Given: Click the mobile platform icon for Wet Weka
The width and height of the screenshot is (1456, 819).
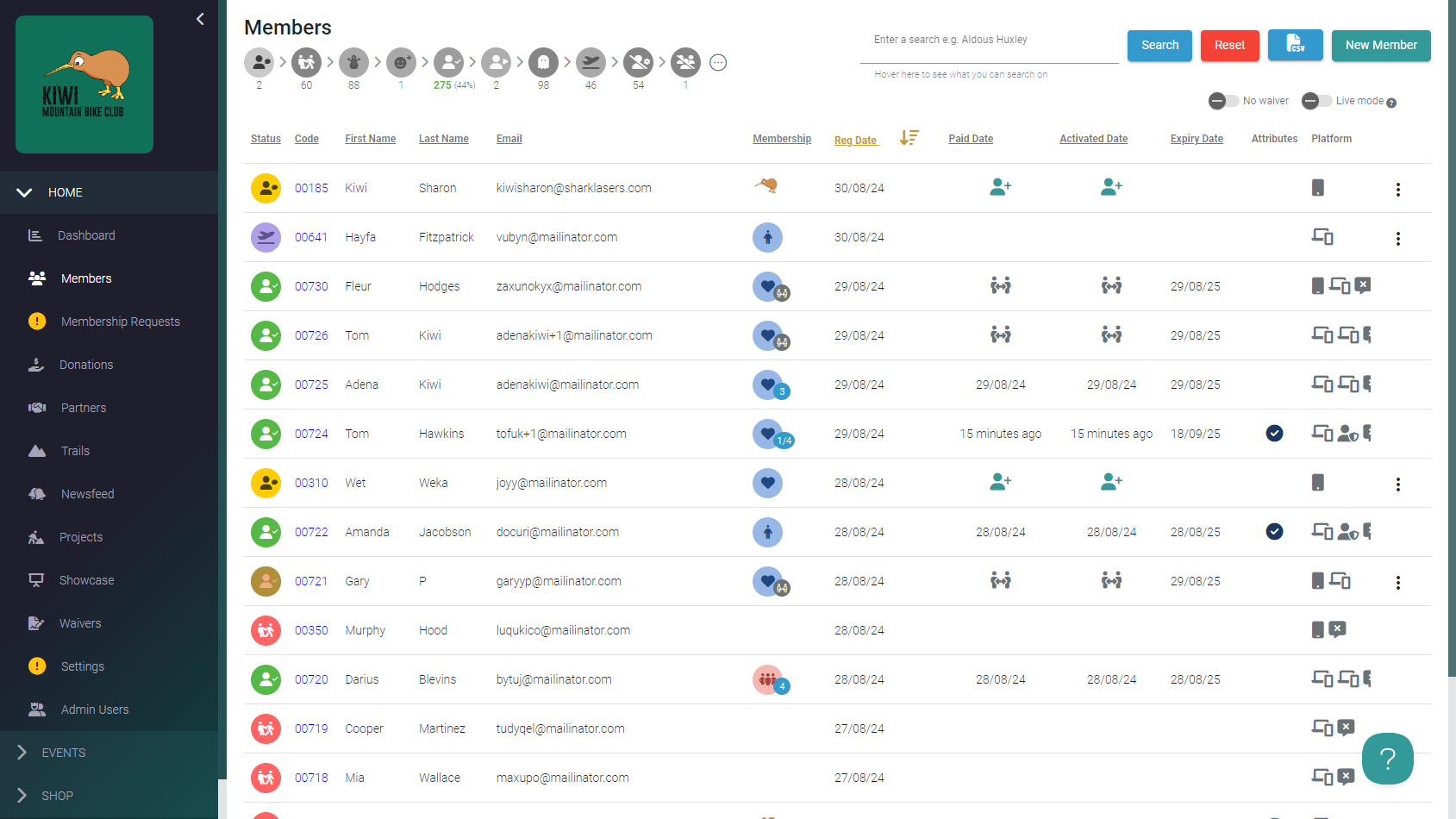Looking at the screenshot, I should (x=1317, y=483).
